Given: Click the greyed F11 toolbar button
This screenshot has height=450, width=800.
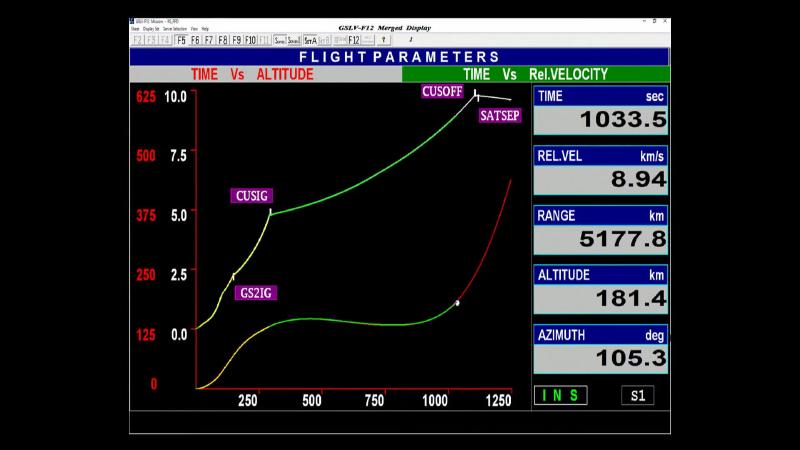Looking at the screenshot, I should (264, 40).
